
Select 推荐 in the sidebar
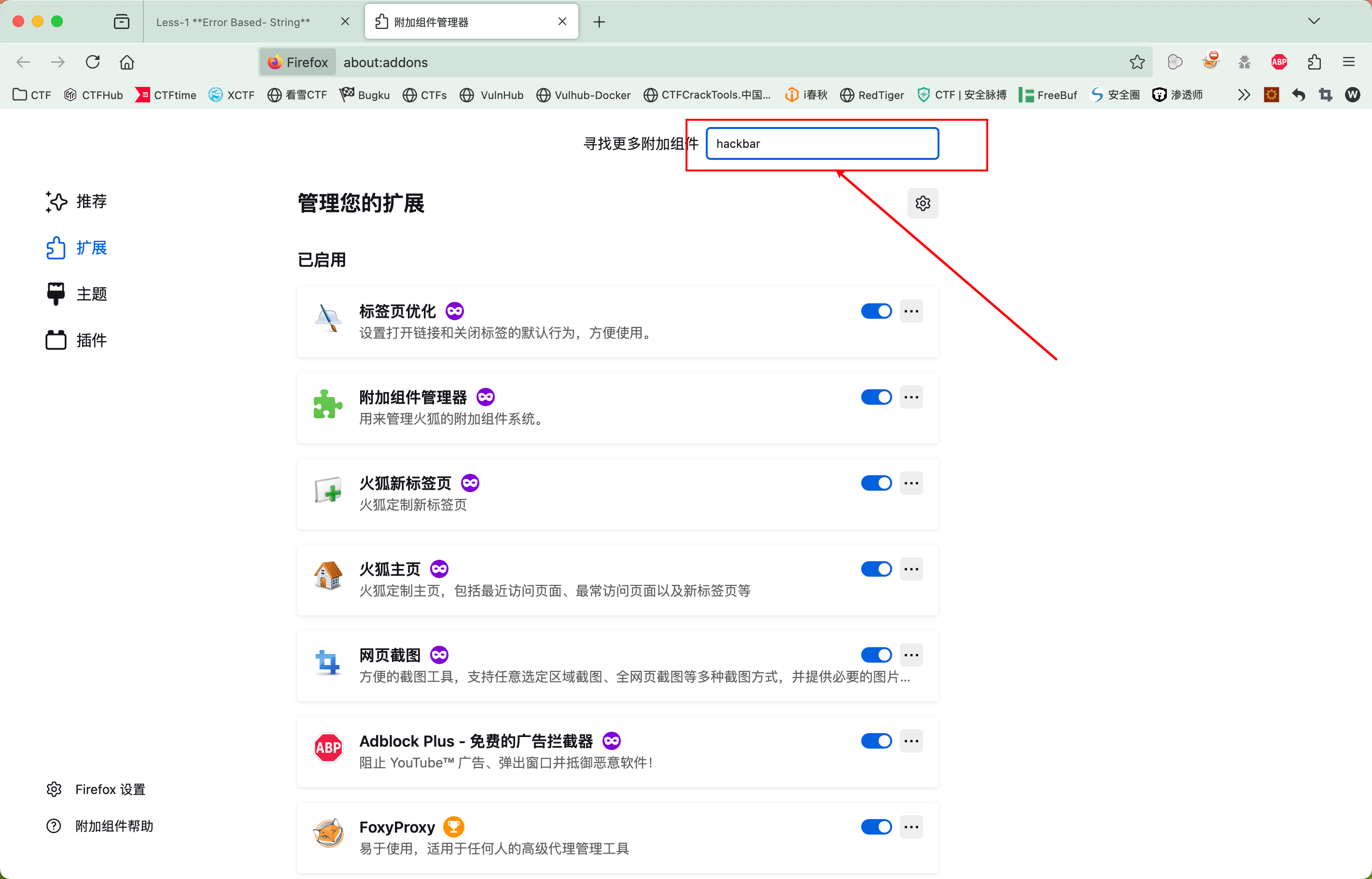76,201
